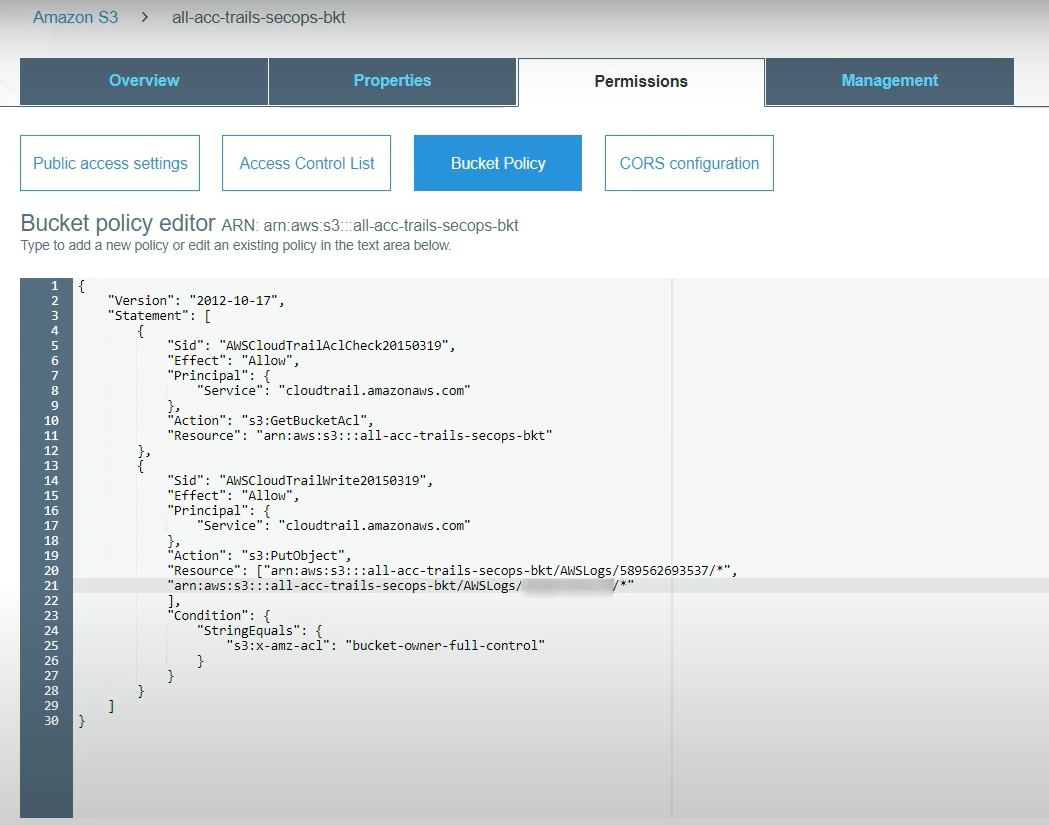Click line number 13 in the gutter
The image size is (1049, 825).
point(51,466)
